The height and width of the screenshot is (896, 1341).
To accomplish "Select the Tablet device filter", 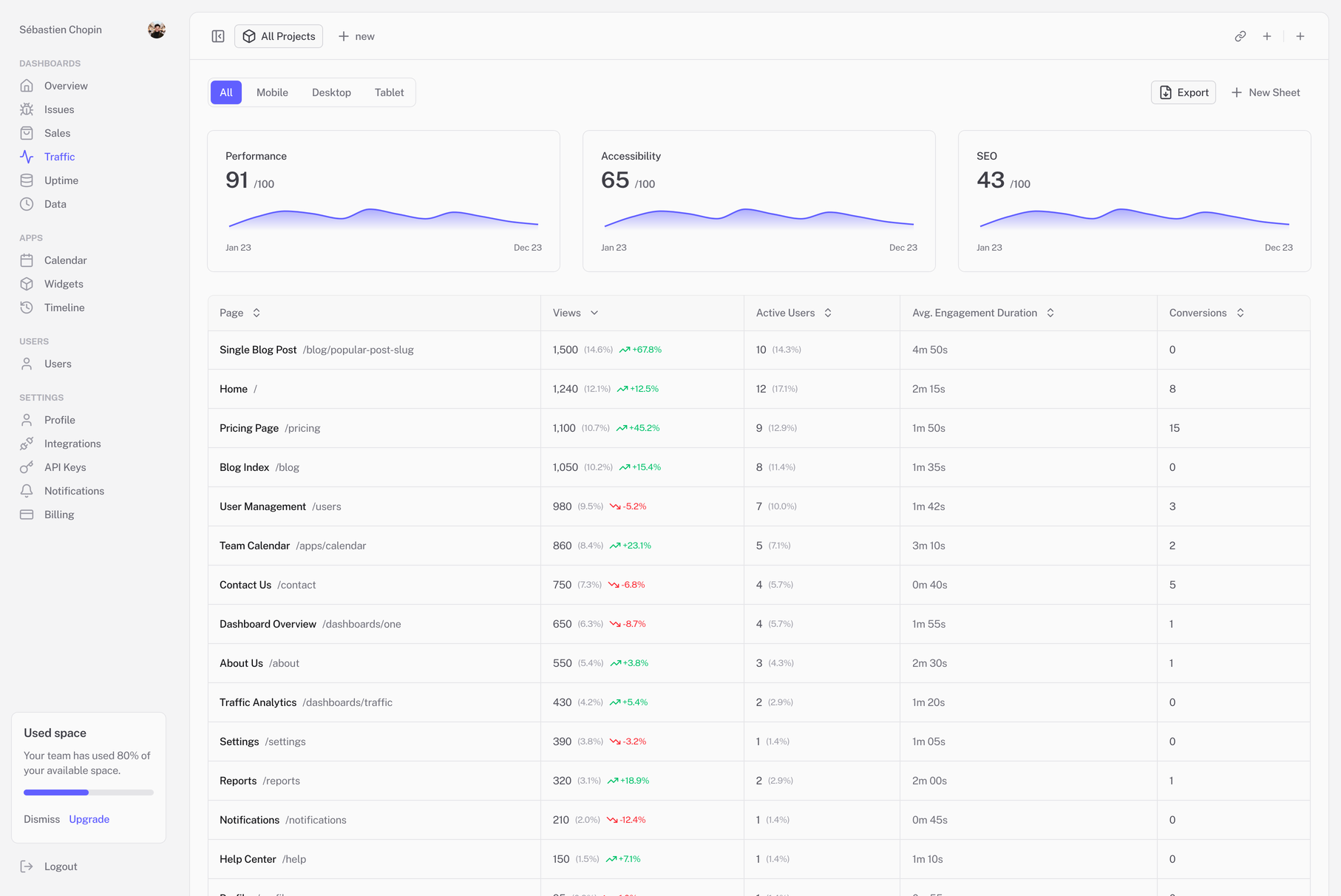I will pos(389,92).
